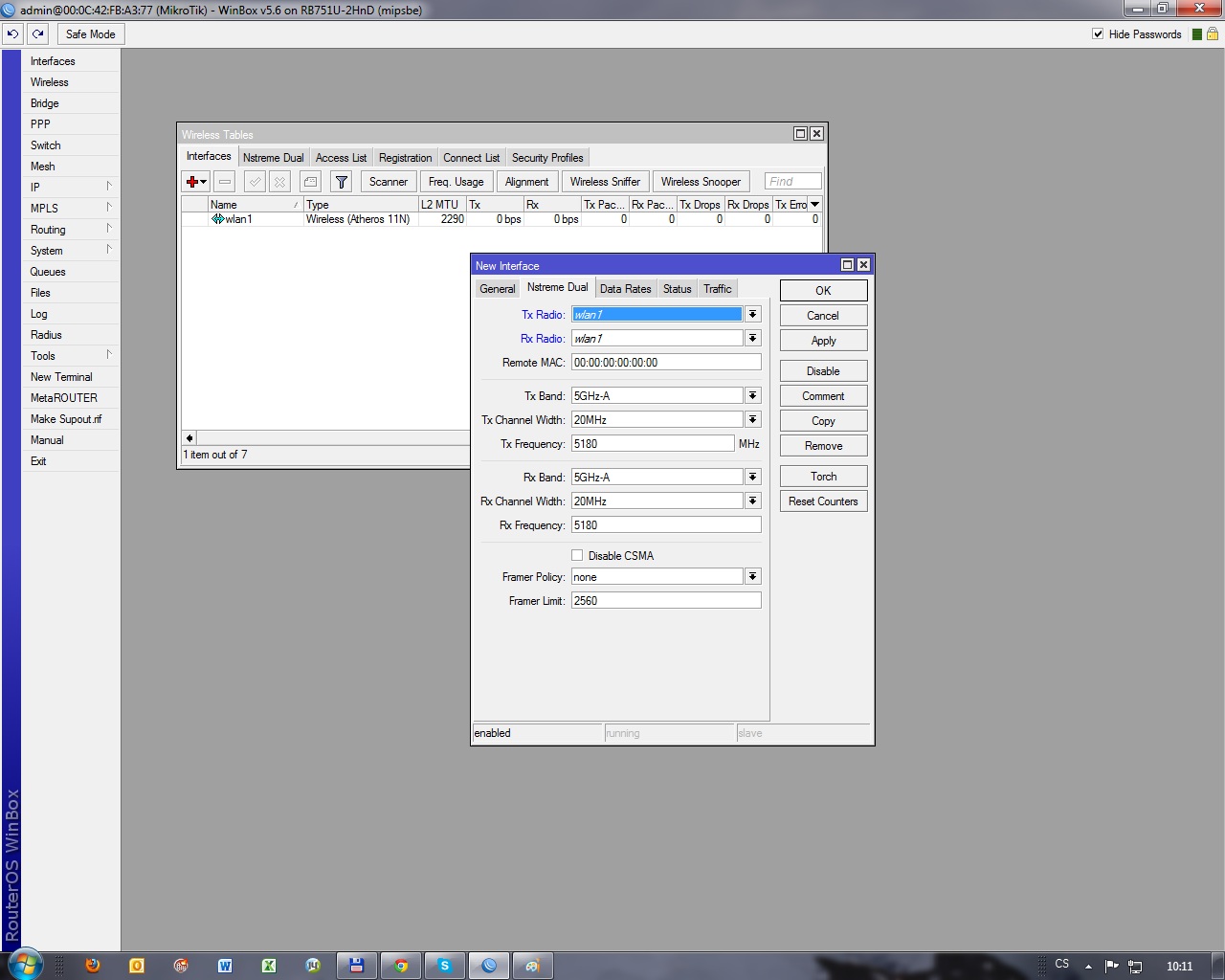Click the funnel filter icon
This screenshot has width=1225, height=980.
click(341, 182)
